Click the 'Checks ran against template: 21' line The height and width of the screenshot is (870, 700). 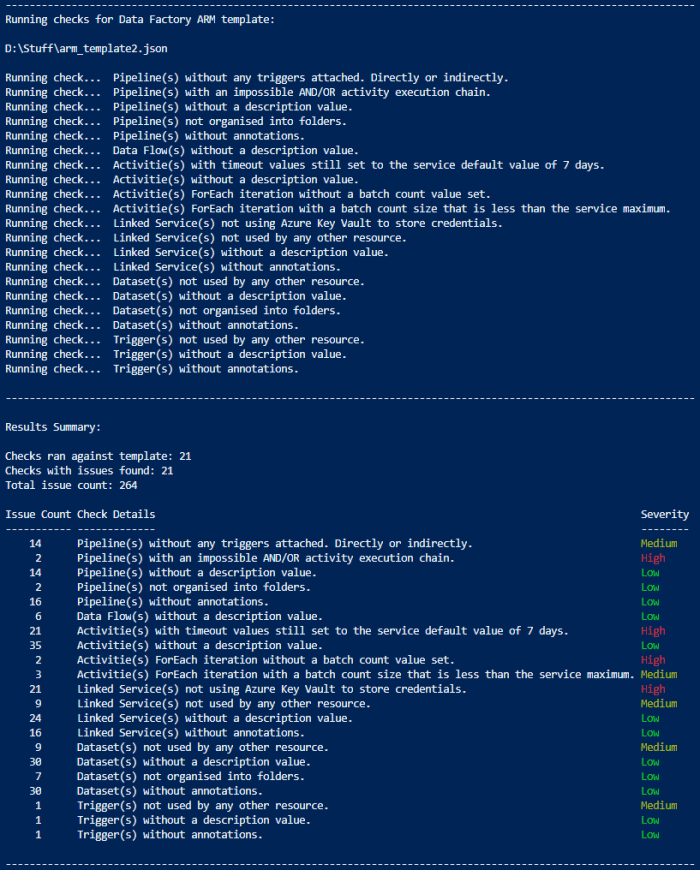point(98,456)
